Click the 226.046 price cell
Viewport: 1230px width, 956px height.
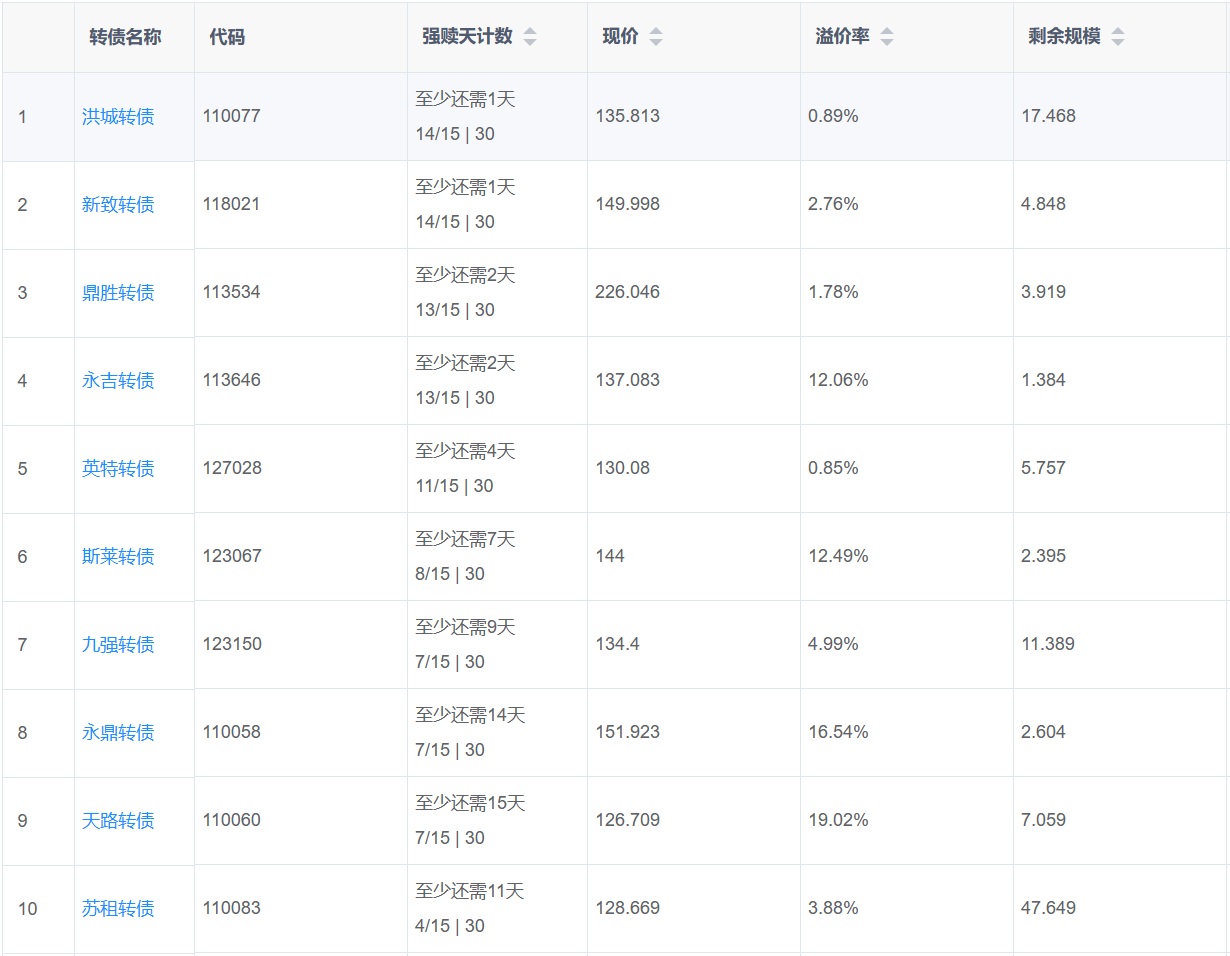pyautogui.click(x=627, y=292)
